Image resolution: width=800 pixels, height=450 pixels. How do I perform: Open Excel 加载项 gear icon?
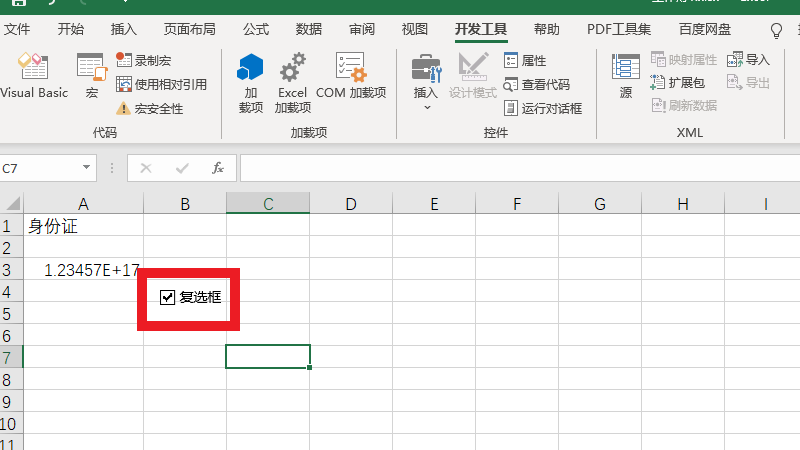click(293, 82)
